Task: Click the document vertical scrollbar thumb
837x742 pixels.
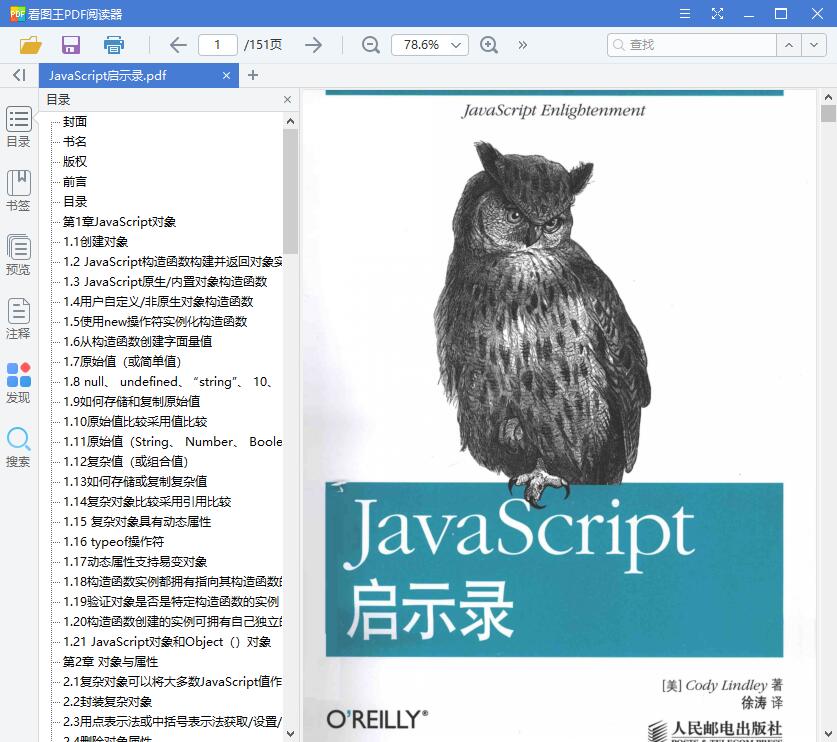Action: tap(828, 114)
